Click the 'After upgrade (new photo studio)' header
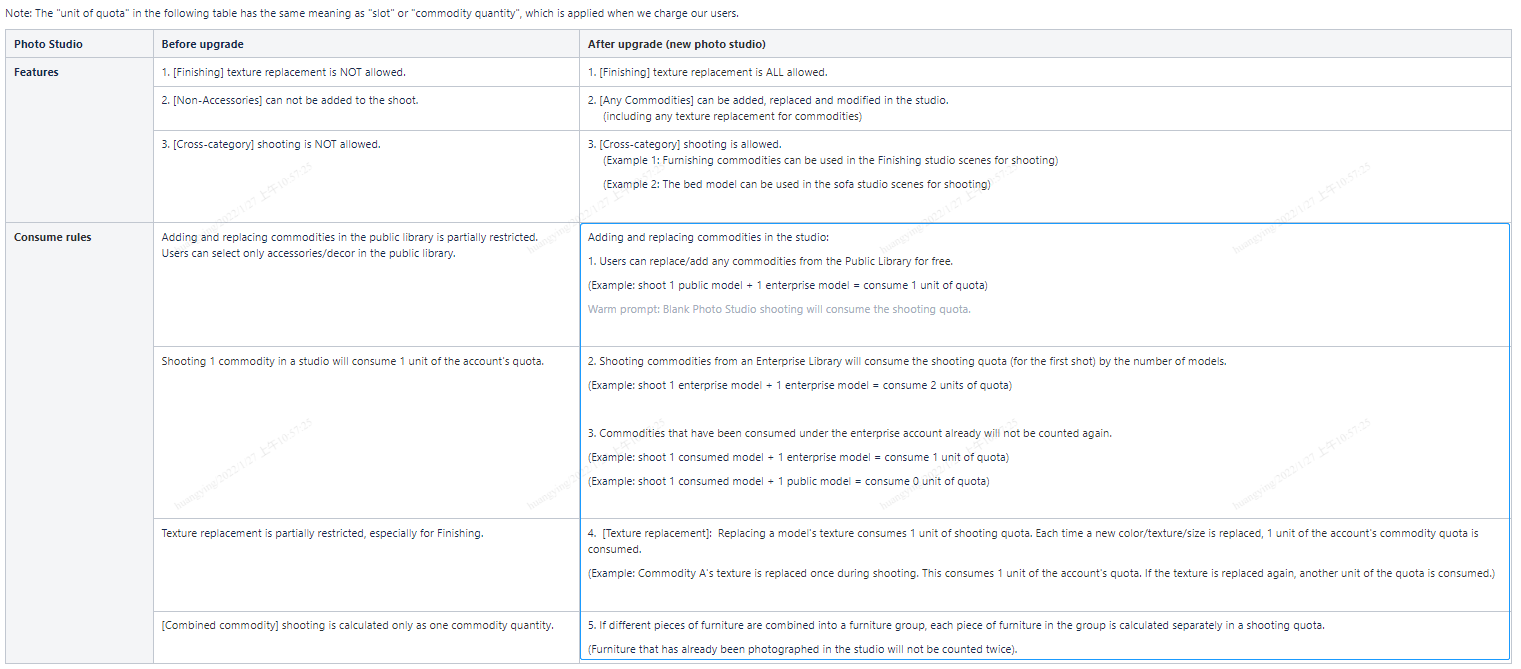The height and width of the screenshot is (669, 1521). (x=677, y=44)
